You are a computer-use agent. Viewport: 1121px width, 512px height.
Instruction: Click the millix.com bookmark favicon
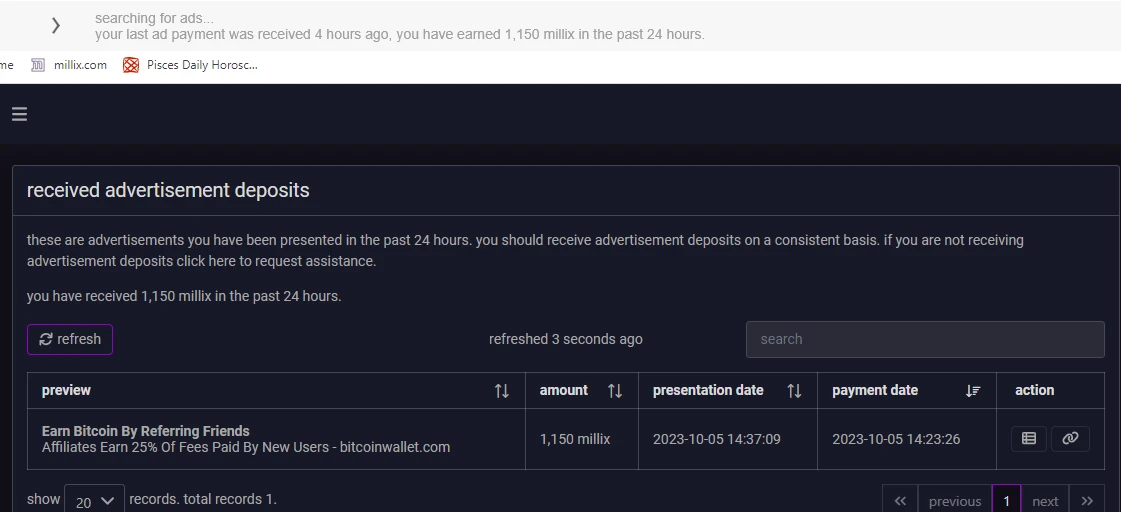(38, 65)
